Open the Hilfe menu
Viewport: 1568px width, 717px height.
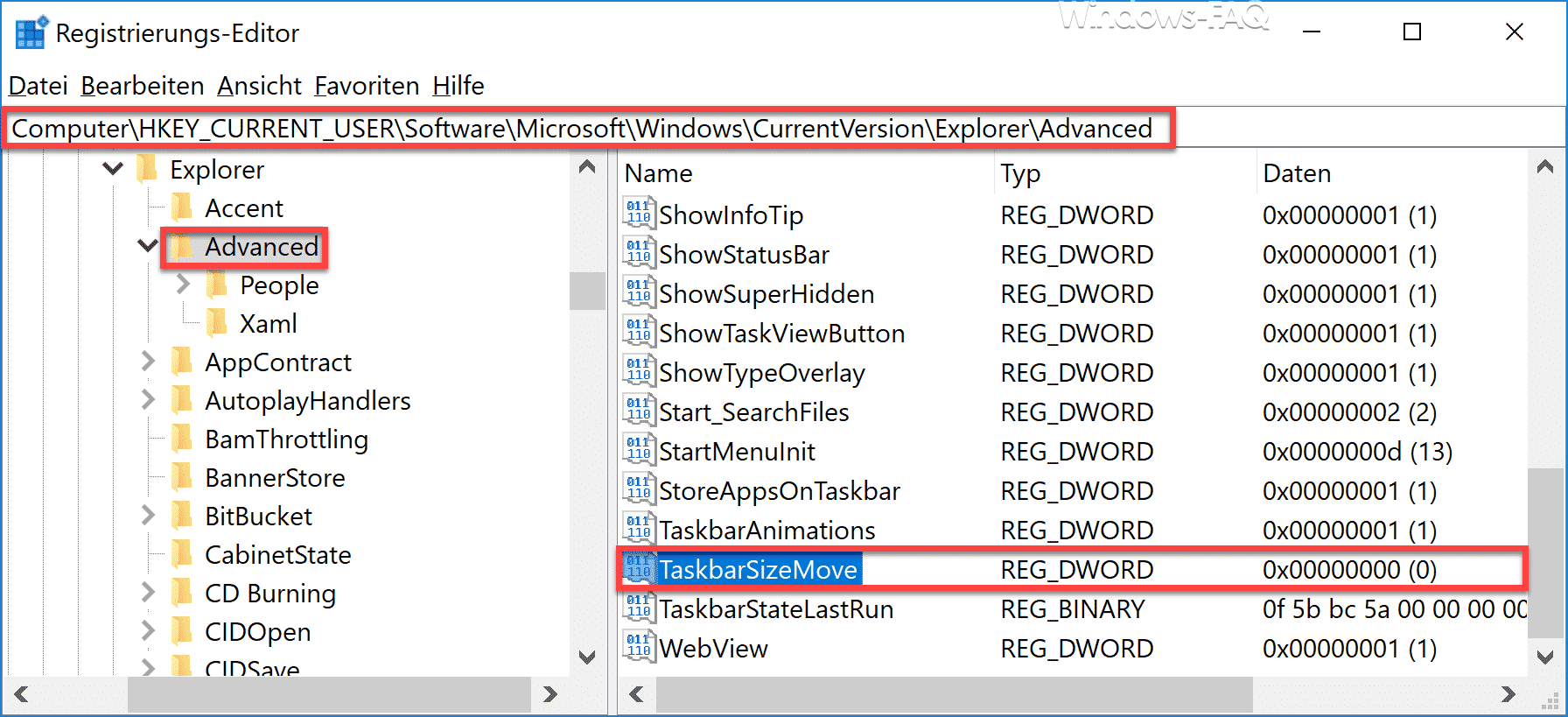coord(458,86)
